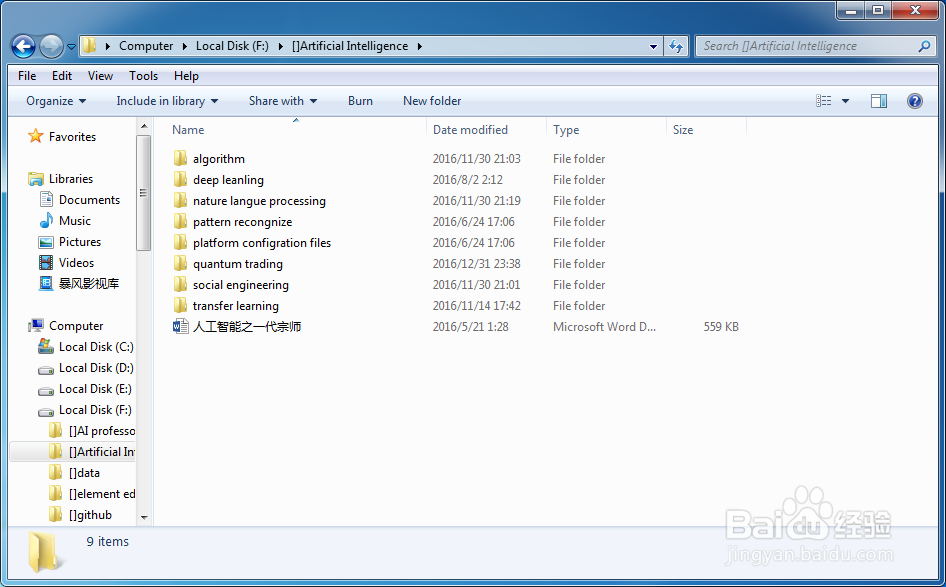946x587 pixels.
Task: Click the navigation pane scroll up arrow
Action: point(144,126)
